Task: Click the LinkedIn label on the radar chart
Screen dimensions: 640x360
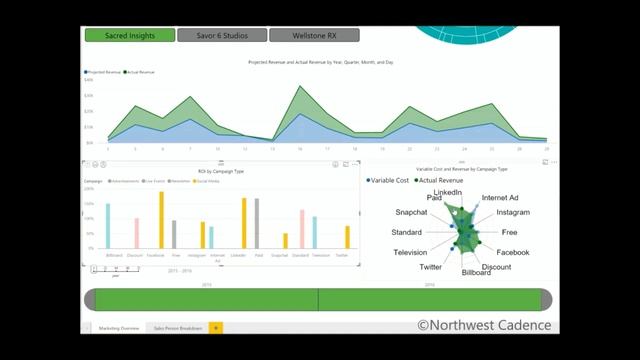Action: click(x=448, y=192)
